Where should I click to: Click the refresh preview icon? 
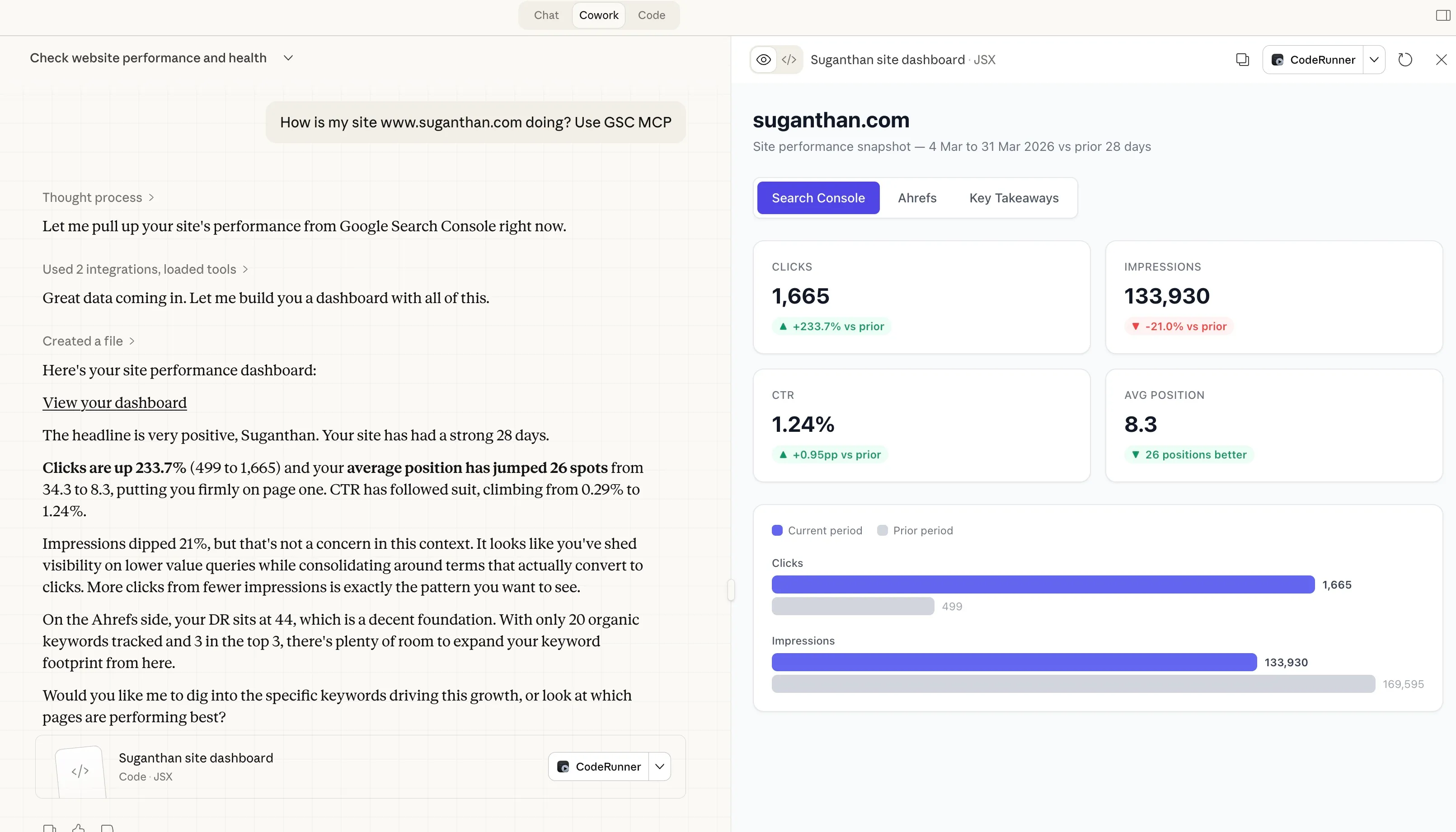coord(1405,60)
